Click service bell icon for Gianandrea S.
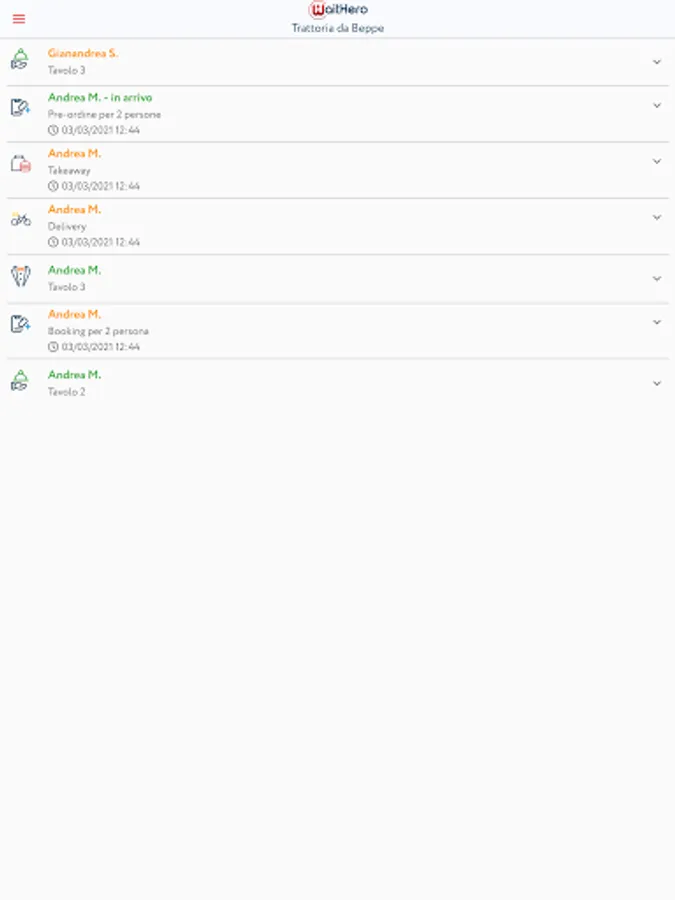 20,60
